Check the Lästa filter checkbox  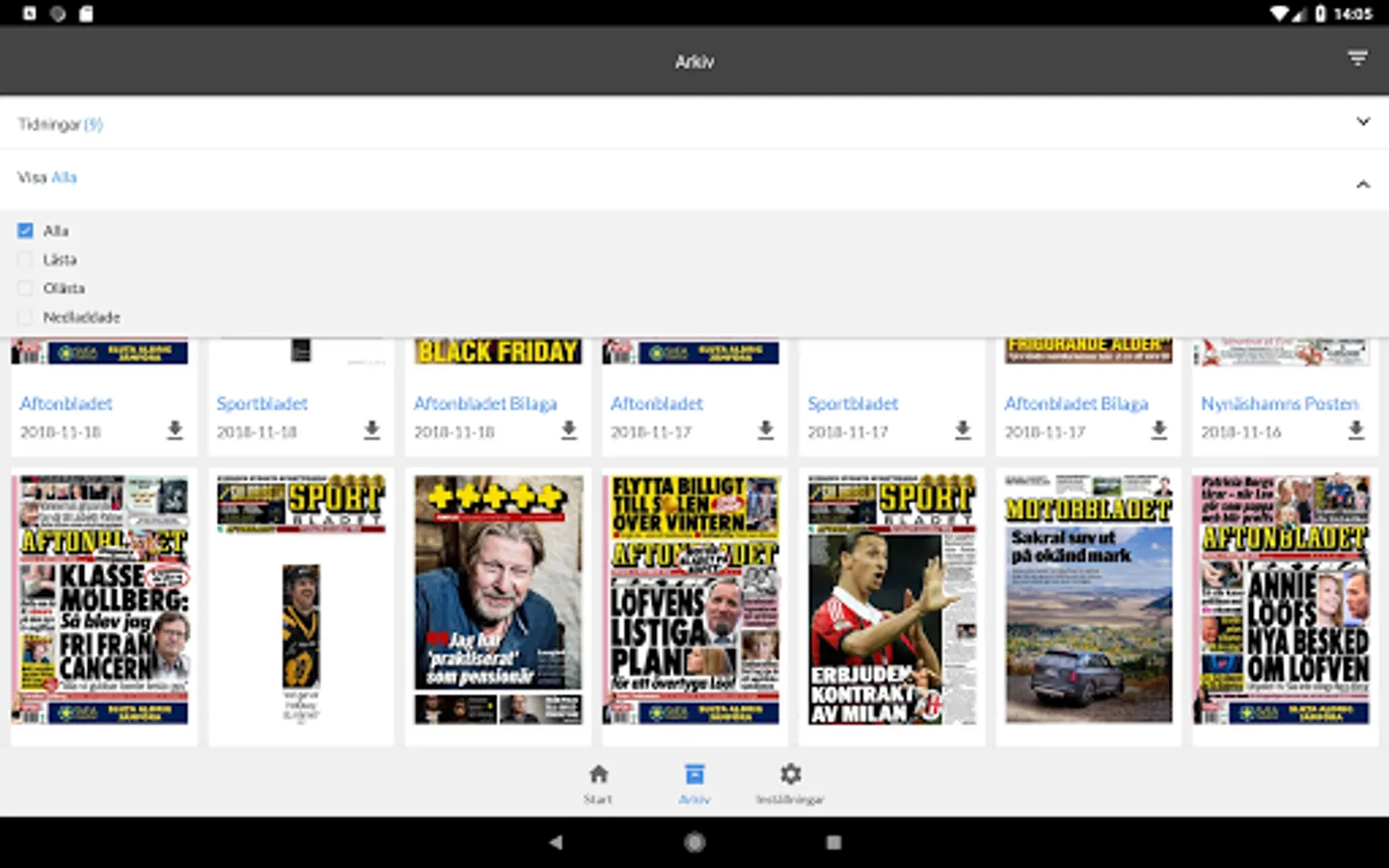(x=25, y=259)
